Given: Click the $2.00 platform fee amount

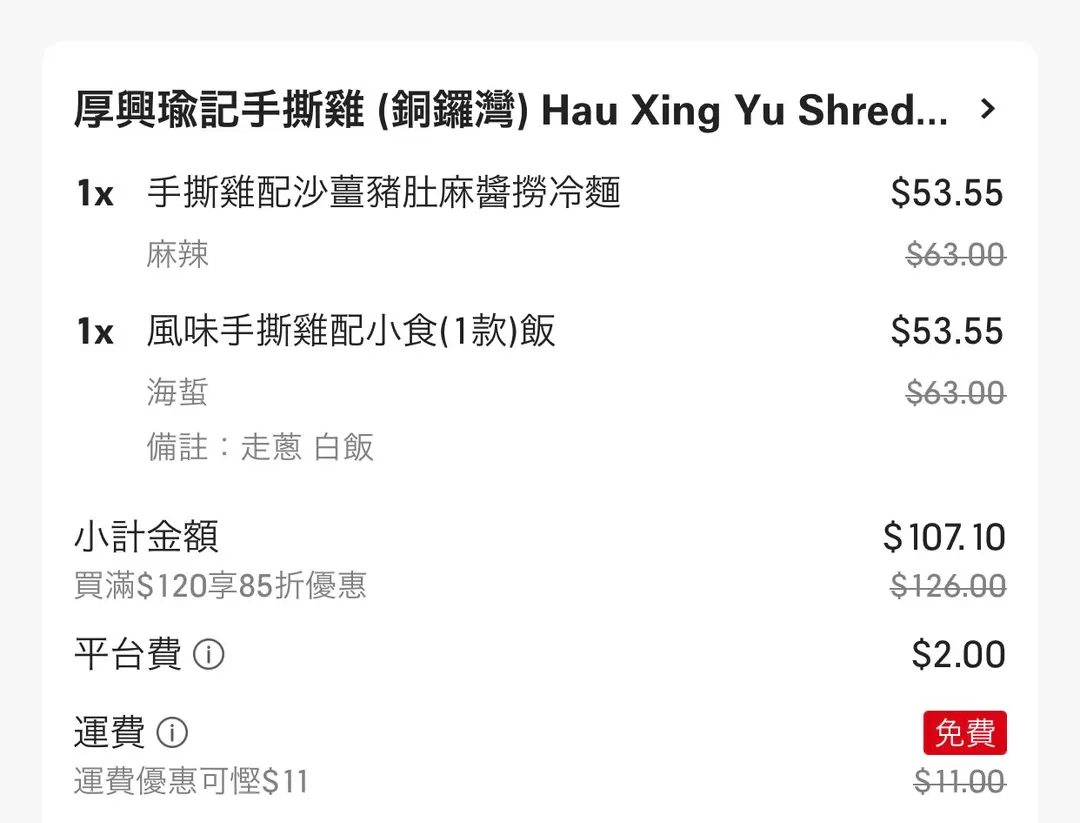Looking at the screenshot, I should (x=959, y=654).
